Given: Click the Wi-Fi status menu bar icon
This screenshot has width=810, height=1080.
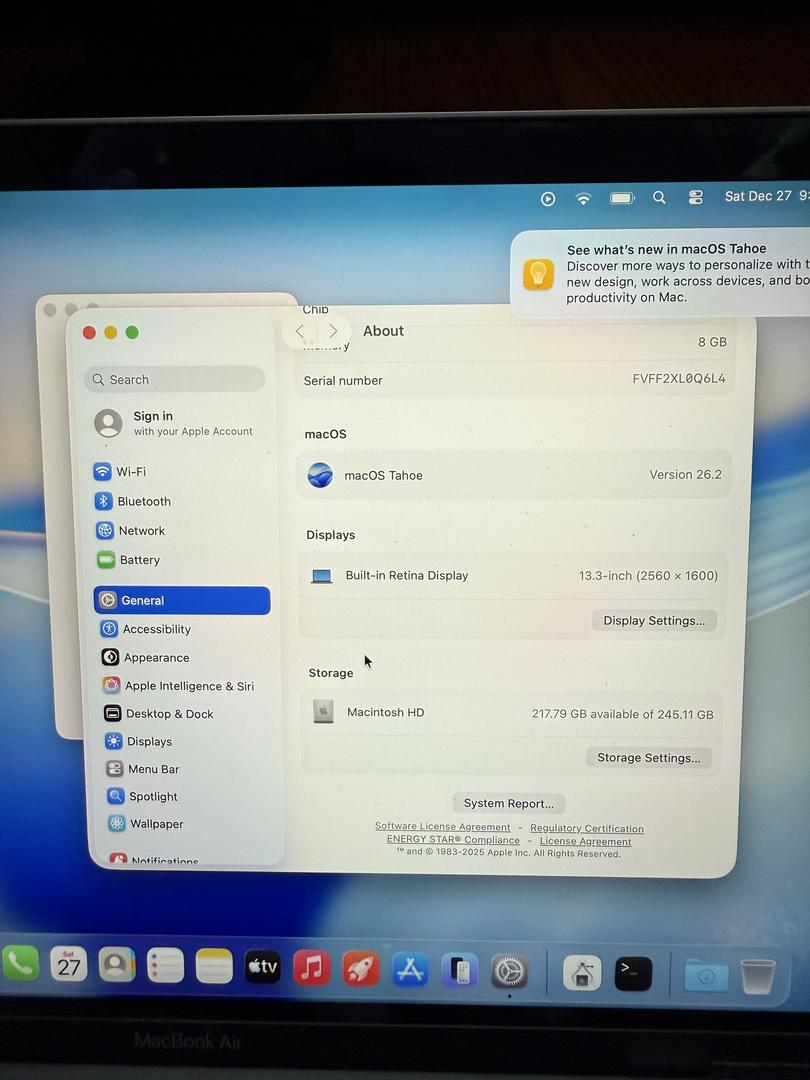Looking at the screenshot, I should click(583, 198).
